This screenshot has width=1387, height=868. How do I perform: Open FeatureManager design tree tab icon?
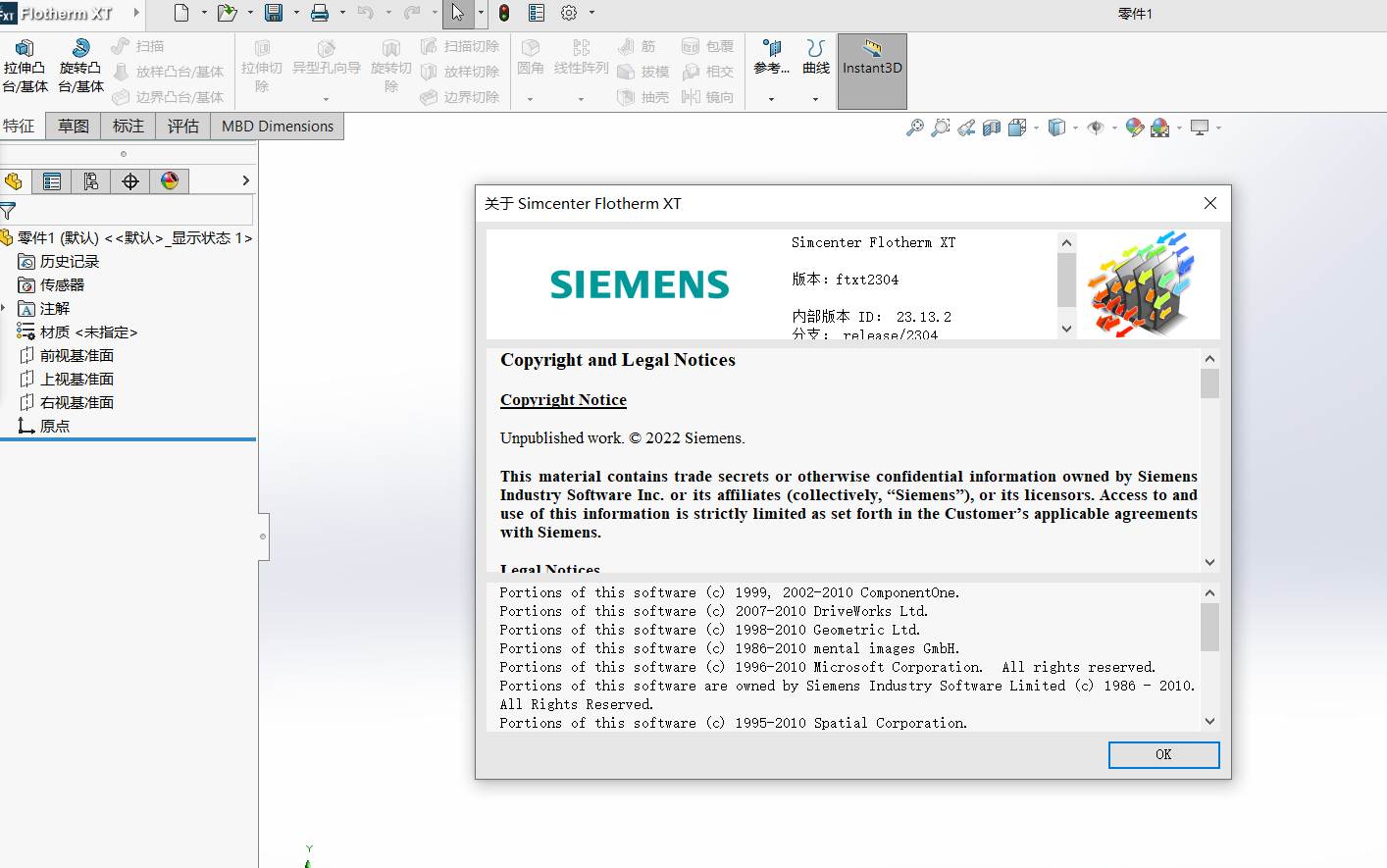[14, 181]
